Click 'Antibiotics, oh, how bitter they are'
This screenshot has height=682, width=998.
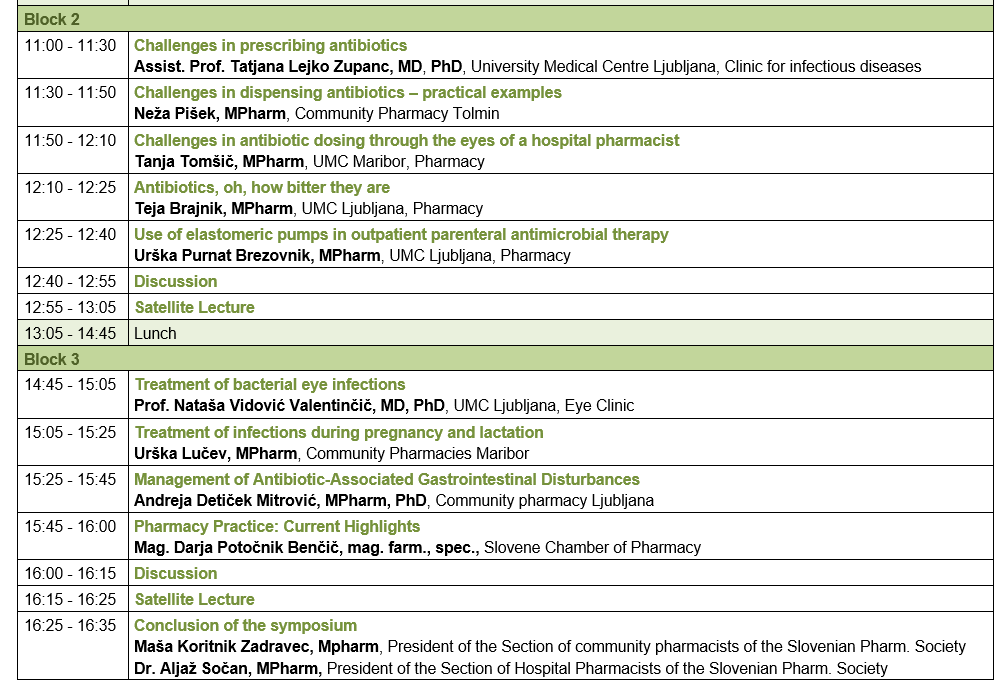click(262, 188)
